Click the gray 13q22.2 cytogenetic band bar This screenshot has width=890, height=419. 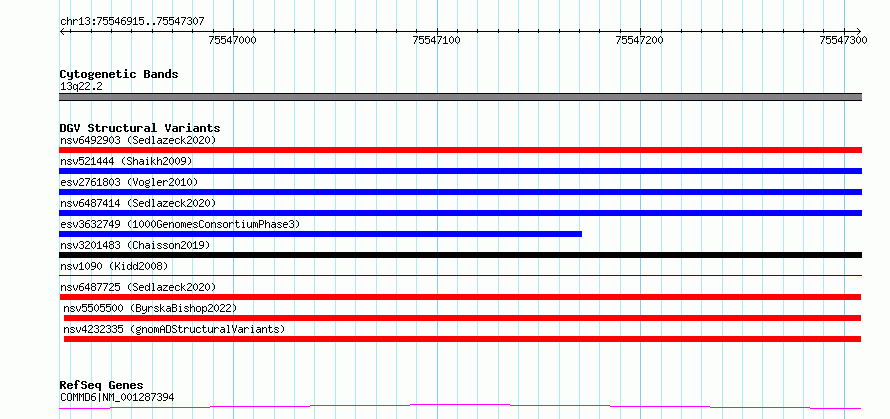(x=460, y=97)
